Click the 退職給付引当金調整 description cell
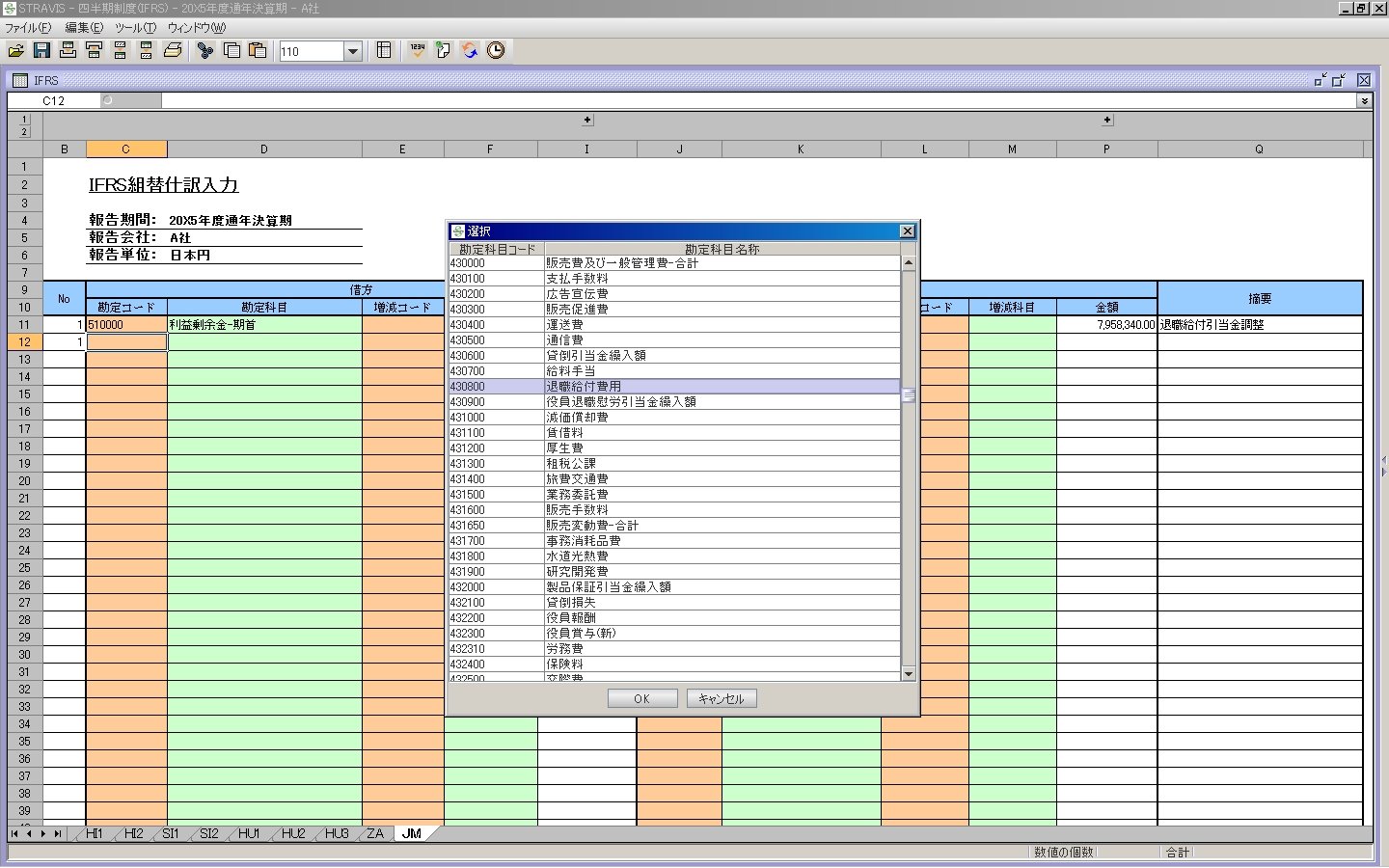This screenshot has width=1389, height=868. [x=1260, y=325]
